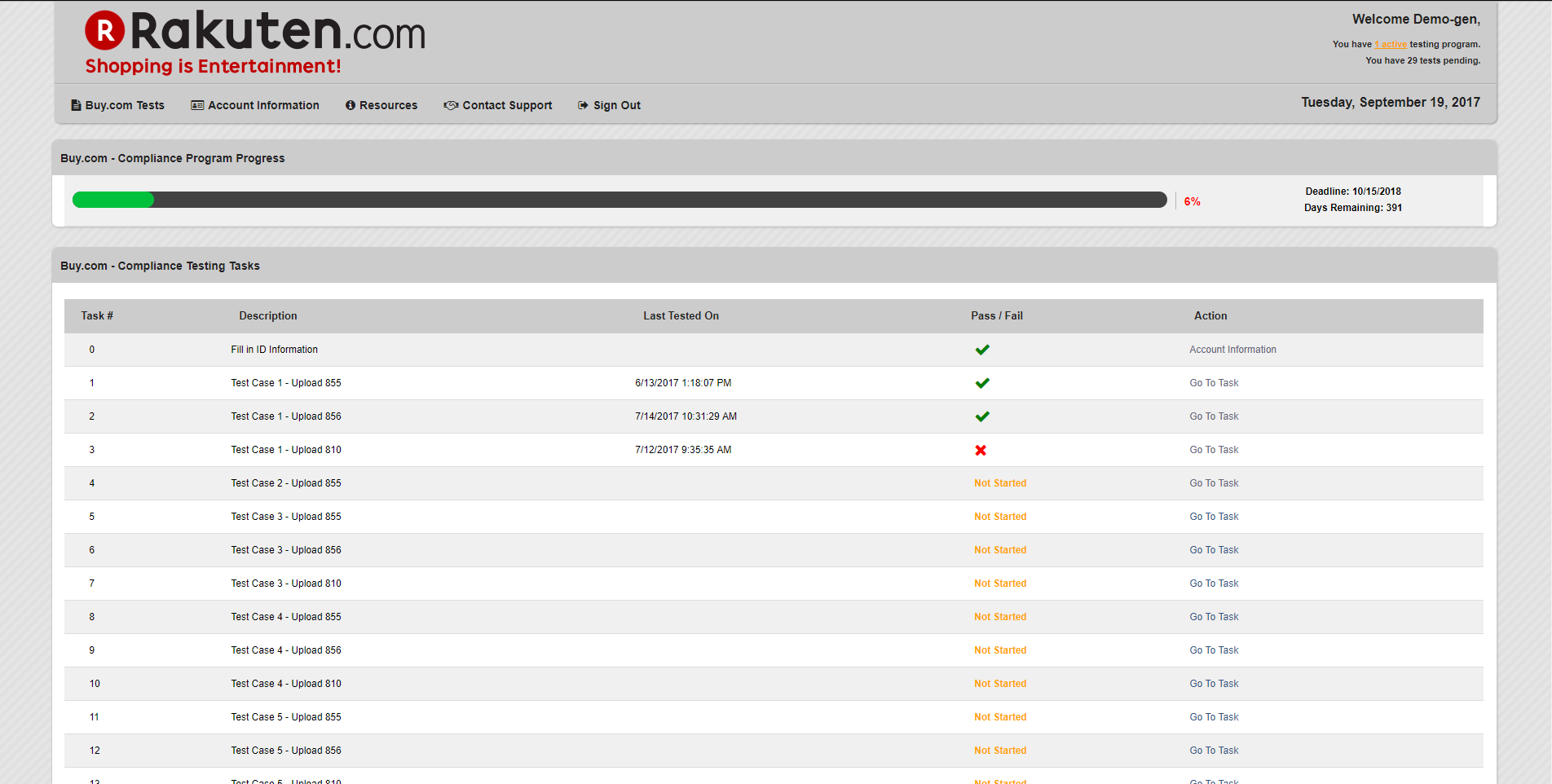Go To Task for Test Case 5 - Upload 855
Screen dimensions: 1552x784
coord(1214,717)
